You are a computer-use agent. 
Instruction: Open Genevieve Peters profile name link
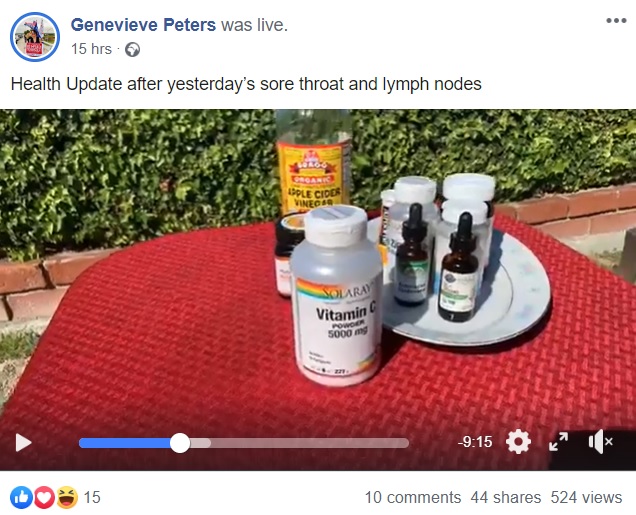point(143,25)
